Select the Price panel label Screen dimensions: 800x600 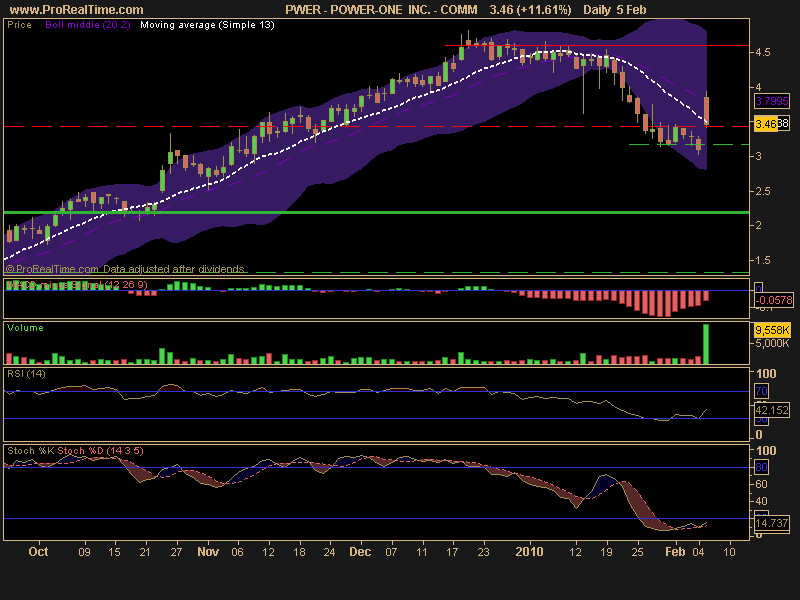19,25
